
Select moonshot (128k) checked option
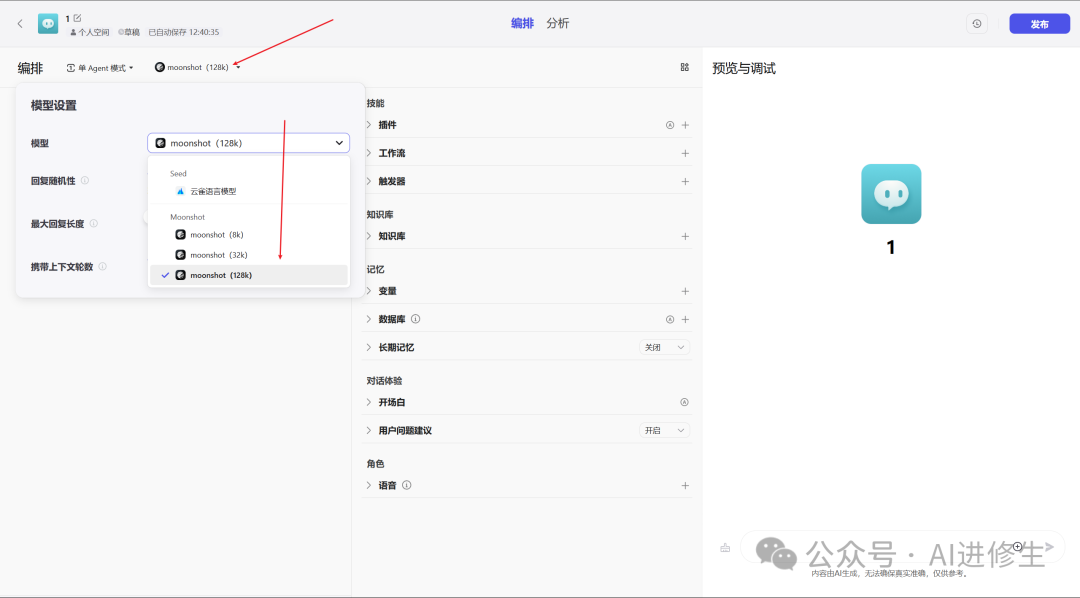249,275
